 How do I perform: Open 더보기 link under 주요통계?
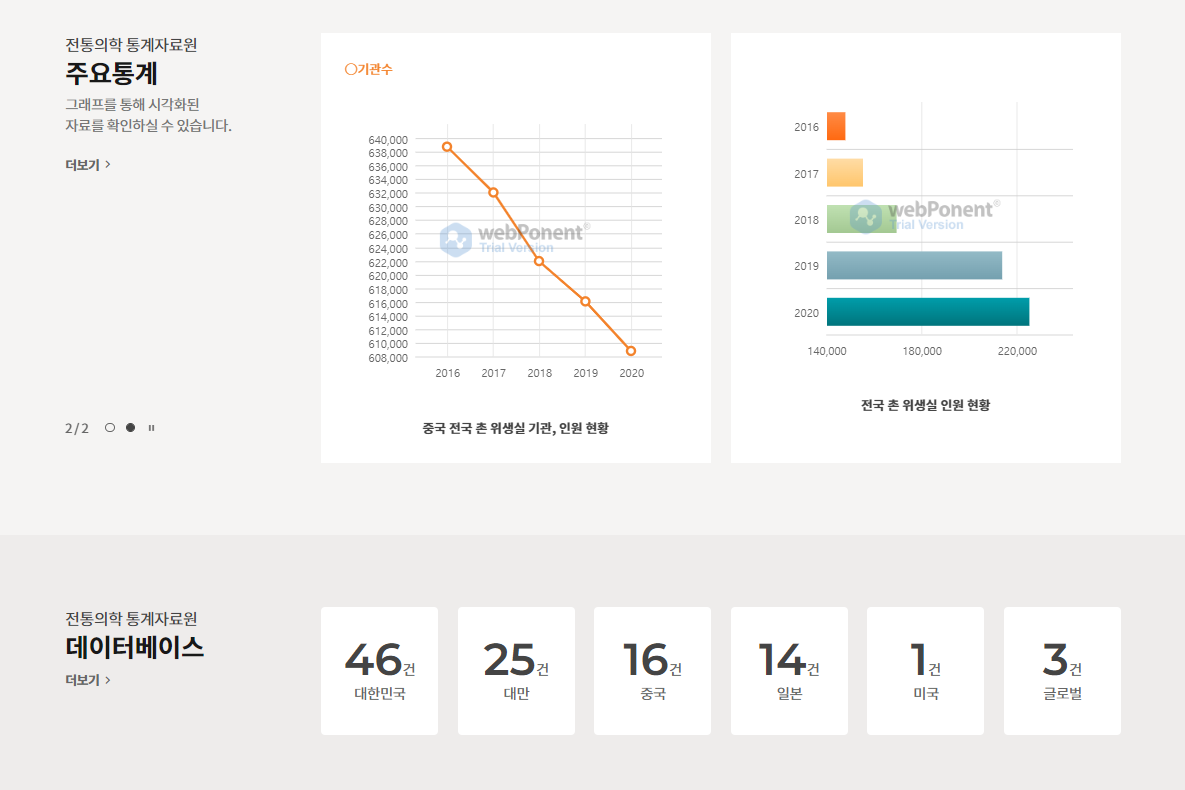88,165
